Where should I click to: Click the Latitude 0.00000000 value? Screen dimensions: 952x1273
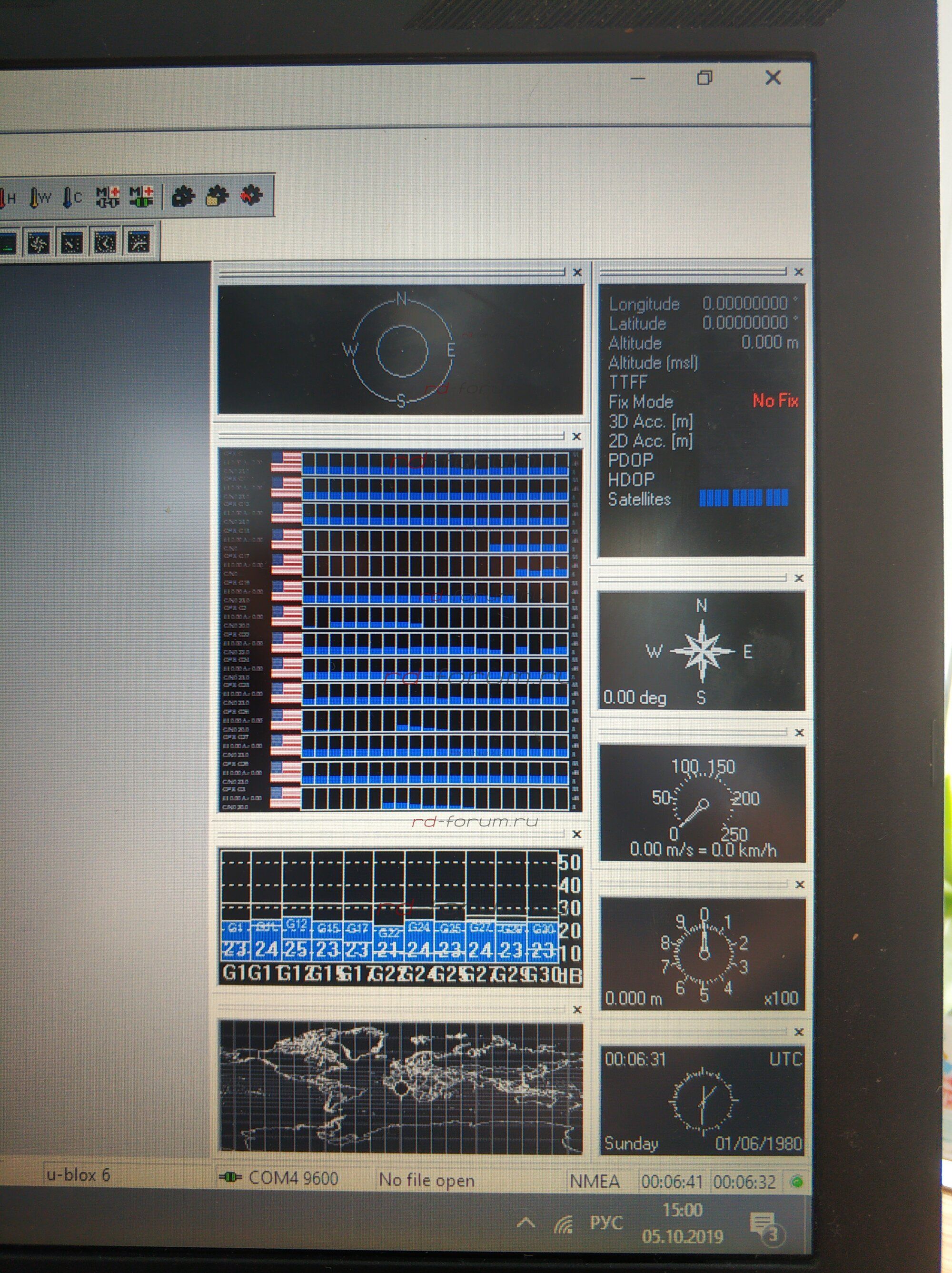[x=750, y=323]
